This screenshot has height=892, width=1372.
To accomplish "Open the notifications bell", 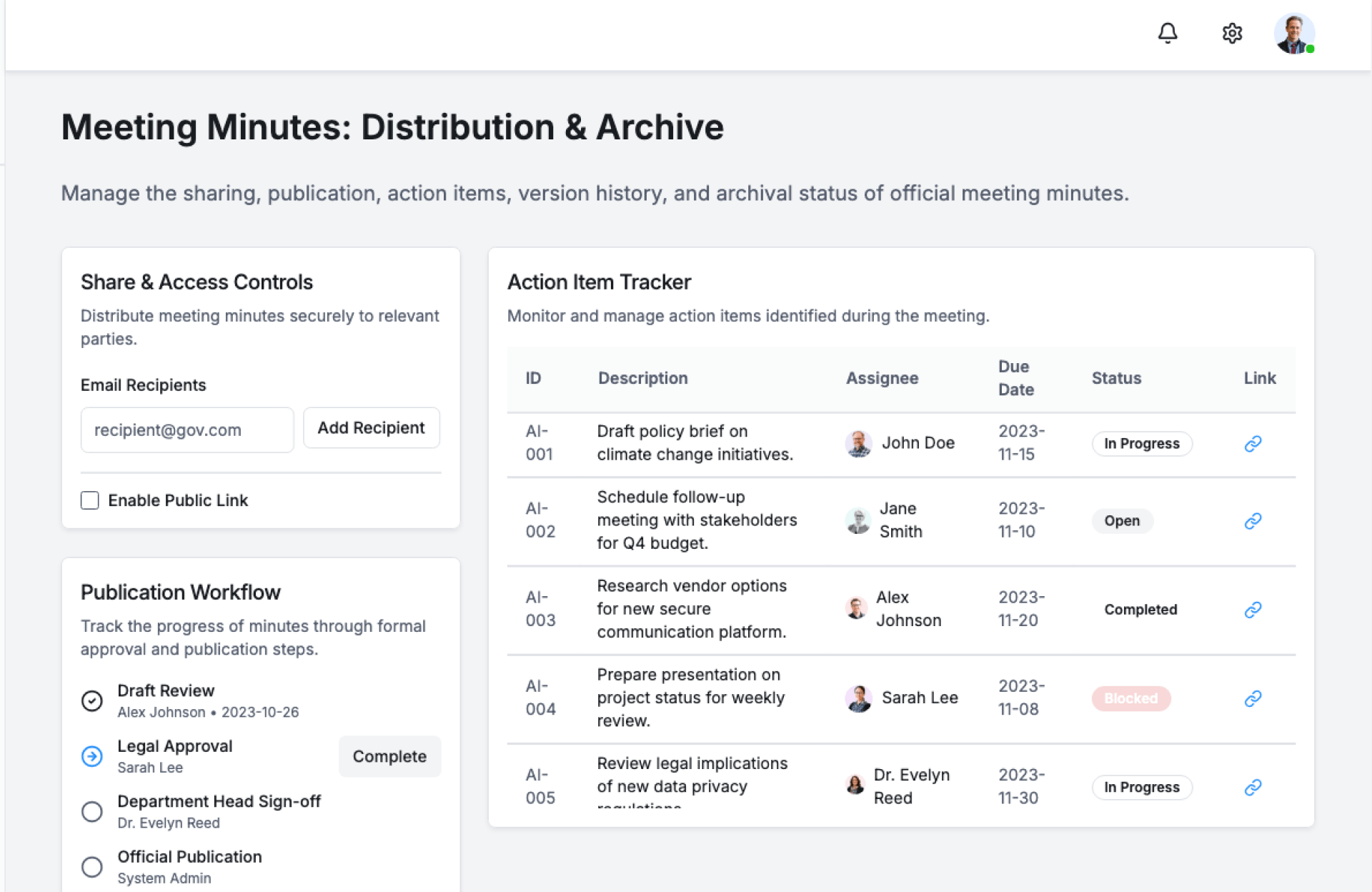I will [1168, 33].
